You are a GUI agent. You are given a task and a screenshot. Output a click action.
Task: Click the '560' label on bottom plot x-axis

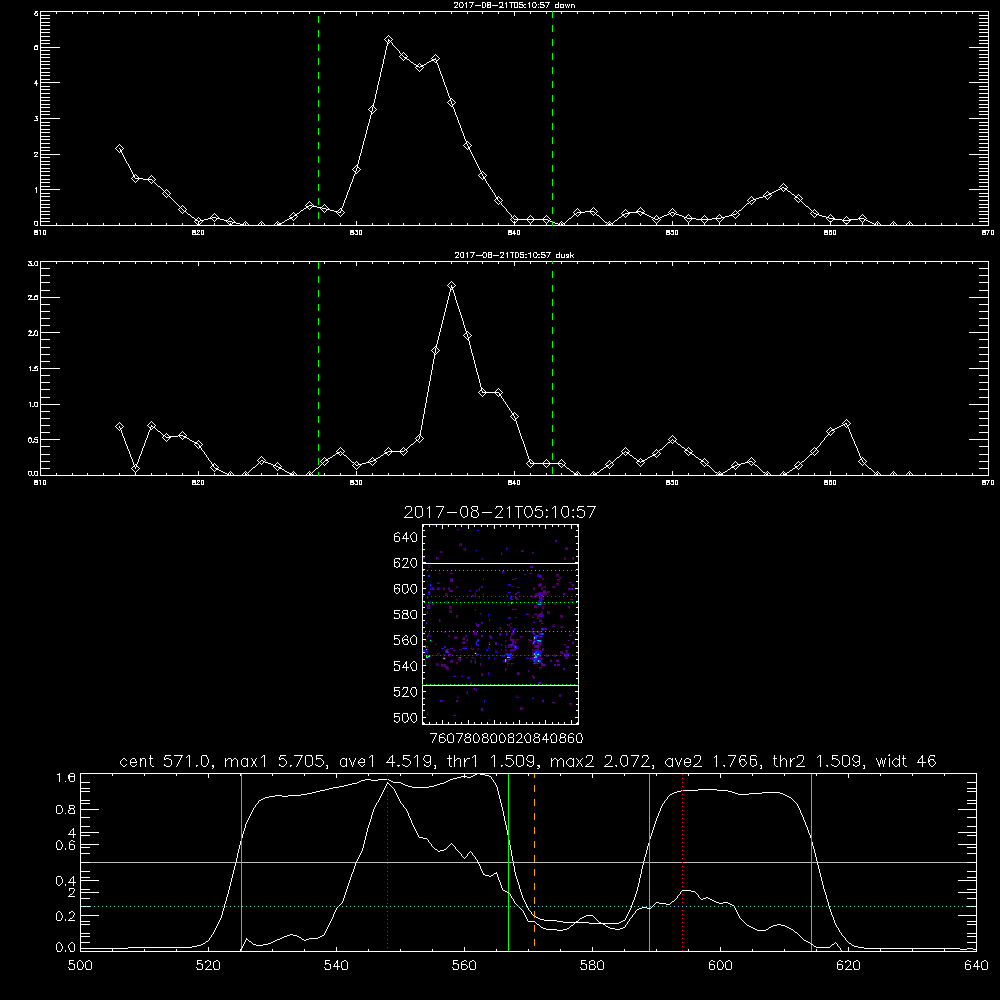coord(464,966)
